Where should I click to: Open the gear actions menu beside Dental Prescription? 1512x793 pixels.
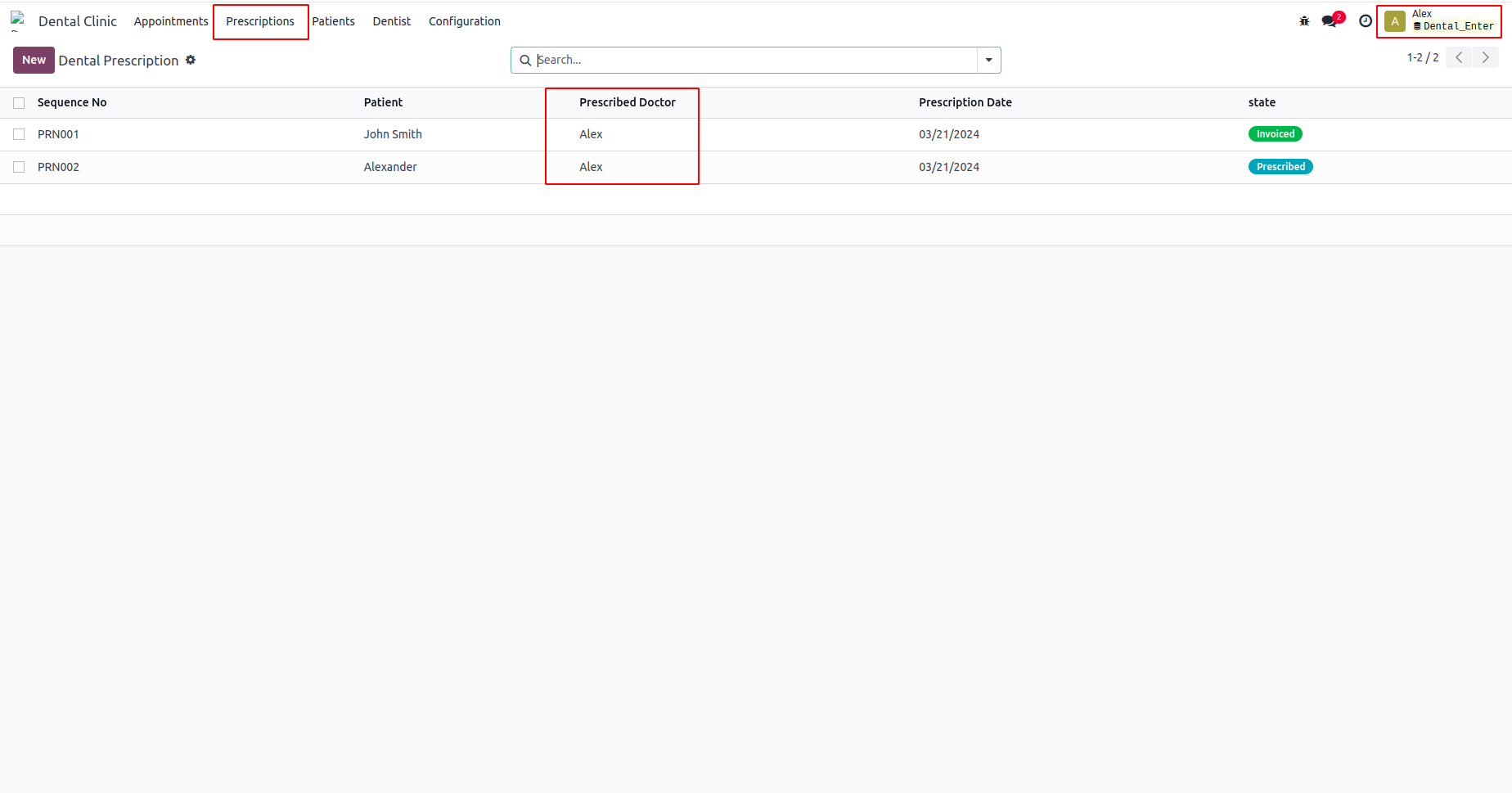pos(191,60)
